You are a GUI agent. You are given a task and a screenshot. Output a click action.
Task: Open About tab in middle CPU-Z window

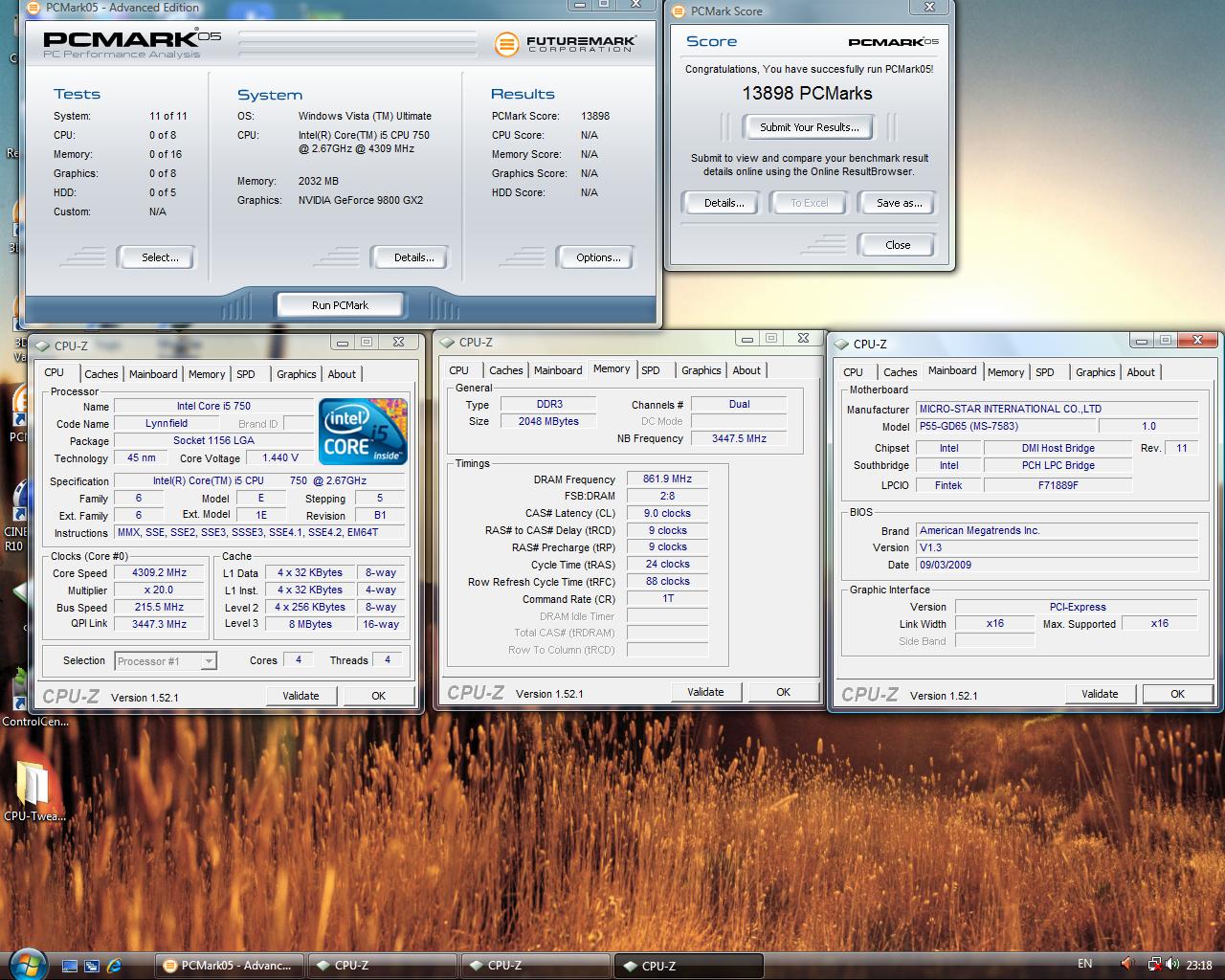[746, 370]
